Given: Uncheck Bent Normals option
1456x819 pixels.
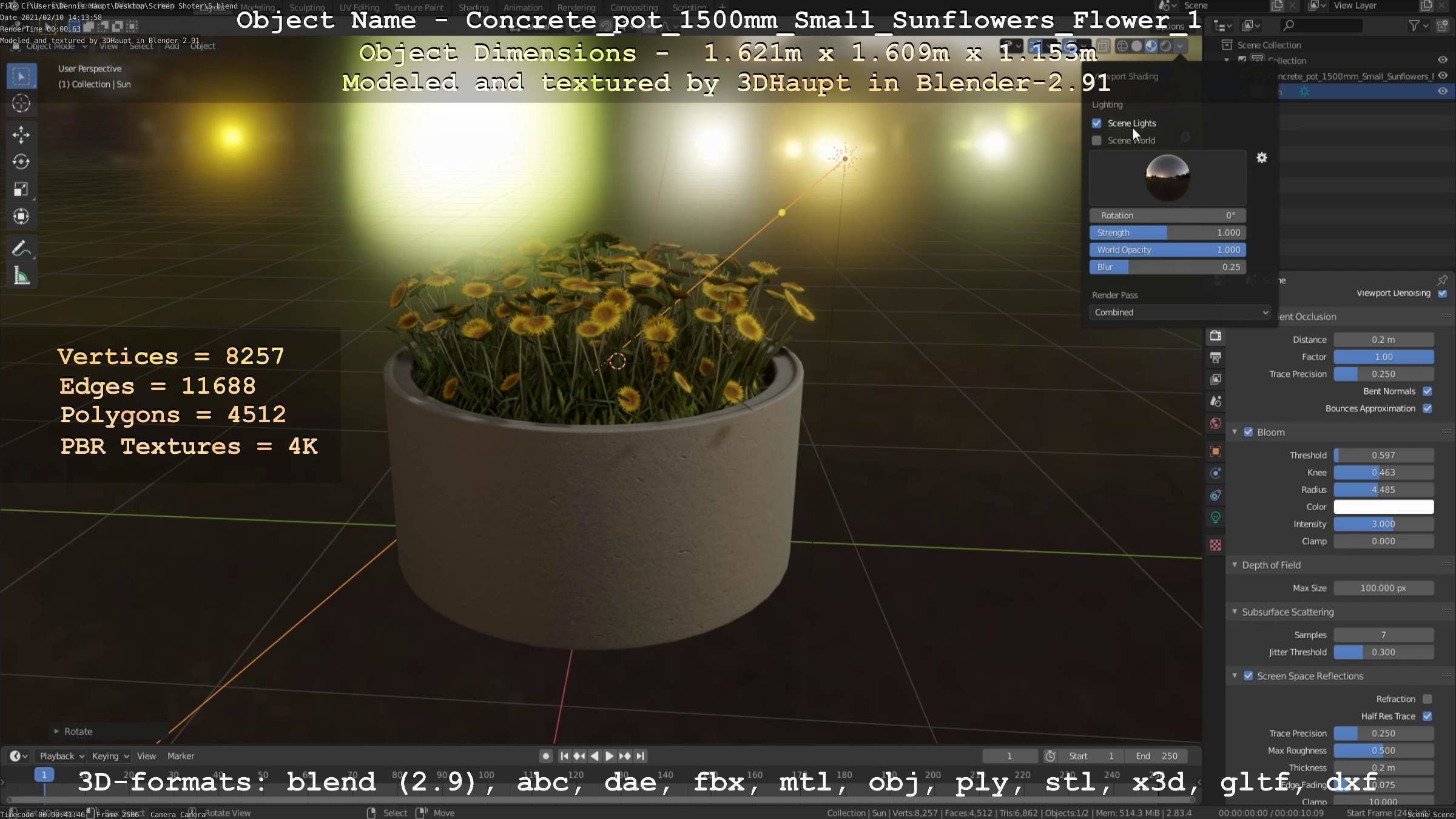Looking at the screenshot, I should 1427,391.
